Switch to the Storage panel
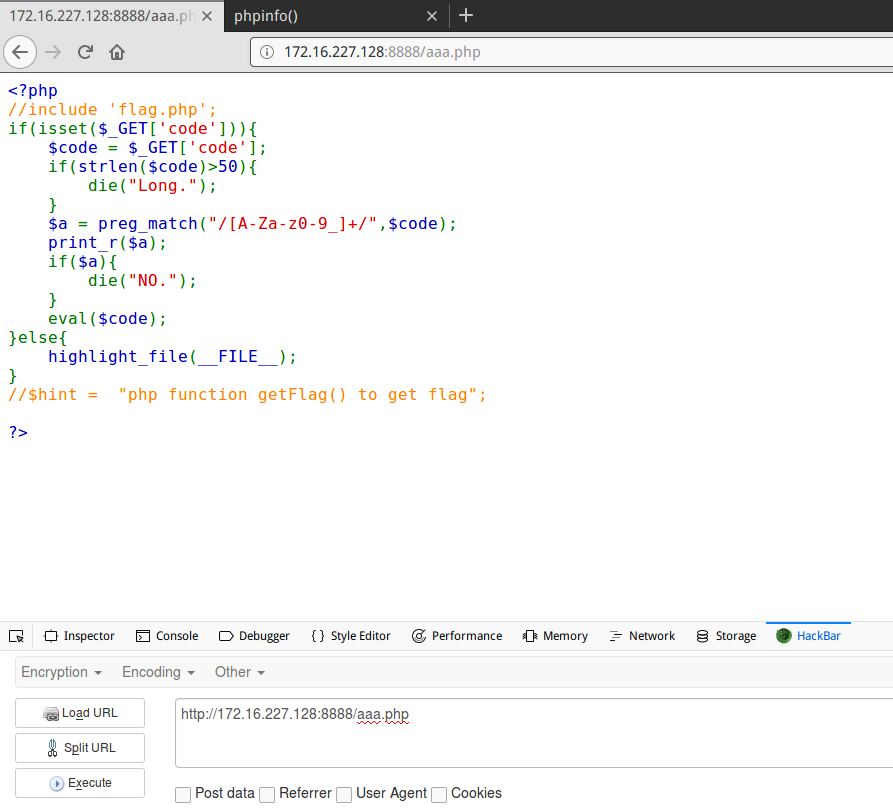 (x=726, y=636)
